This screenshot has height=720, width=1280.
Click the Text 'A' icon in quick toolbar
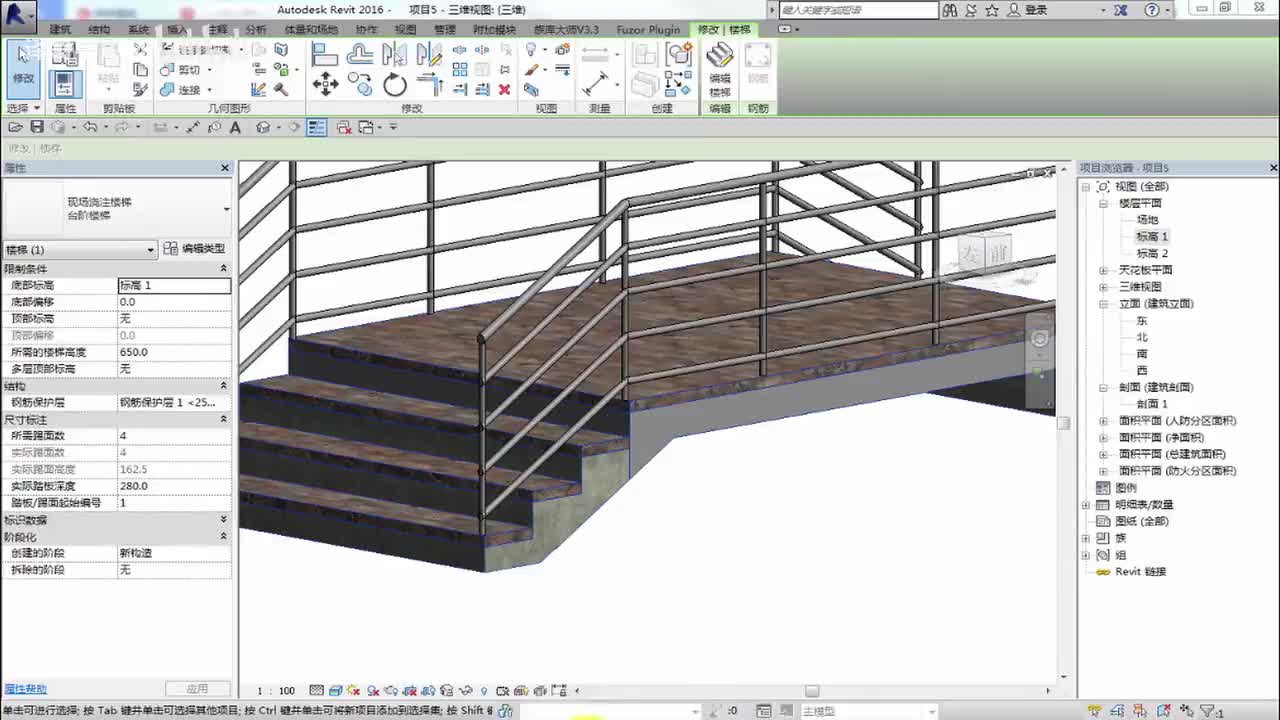[235, 127]
